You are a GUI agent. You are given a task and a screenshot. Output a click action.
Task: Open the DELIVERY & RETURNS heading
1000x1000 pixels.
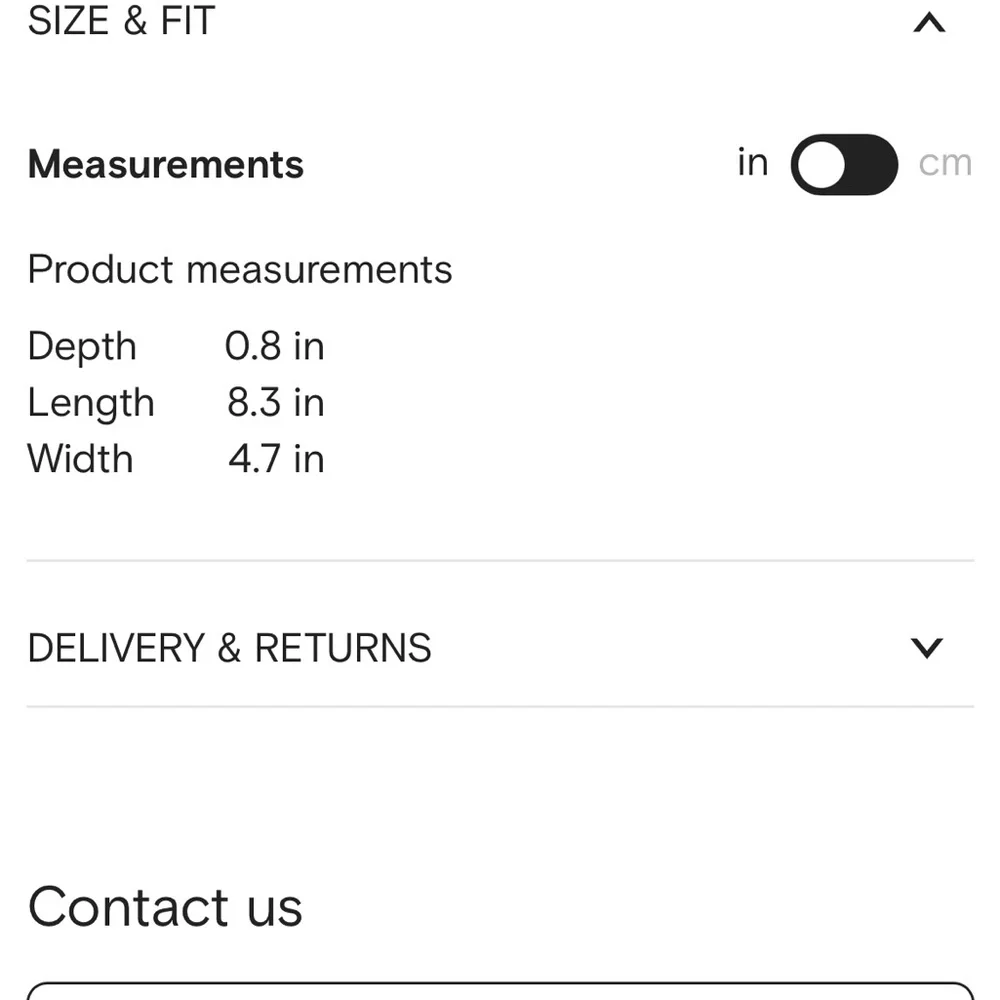[x=230, y=648]
